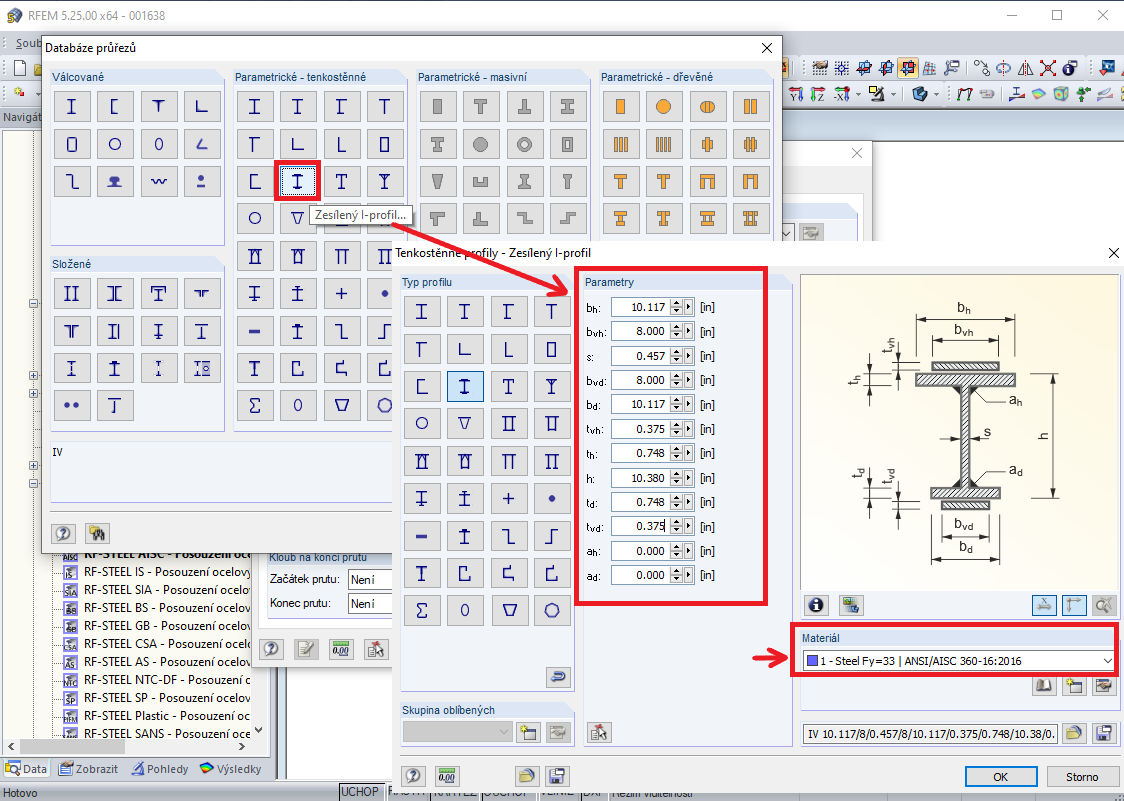1124x801 pixels.
Task: Increase the s parameter with its up arrow
Action: point(676,352)
